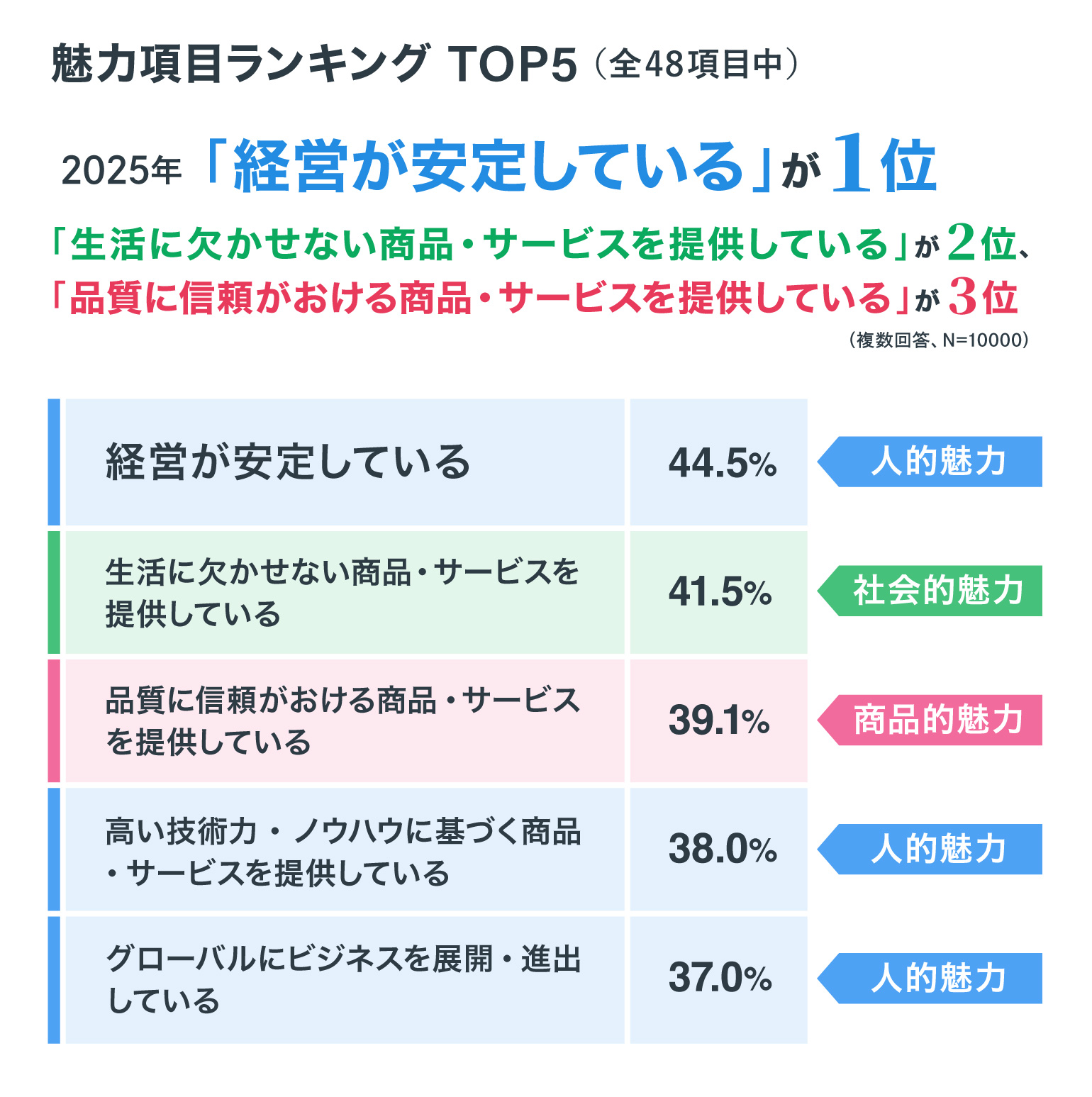Select the 人的魅力 tag beside 37.0%
1092x1097 pixels.
point(932,978)
